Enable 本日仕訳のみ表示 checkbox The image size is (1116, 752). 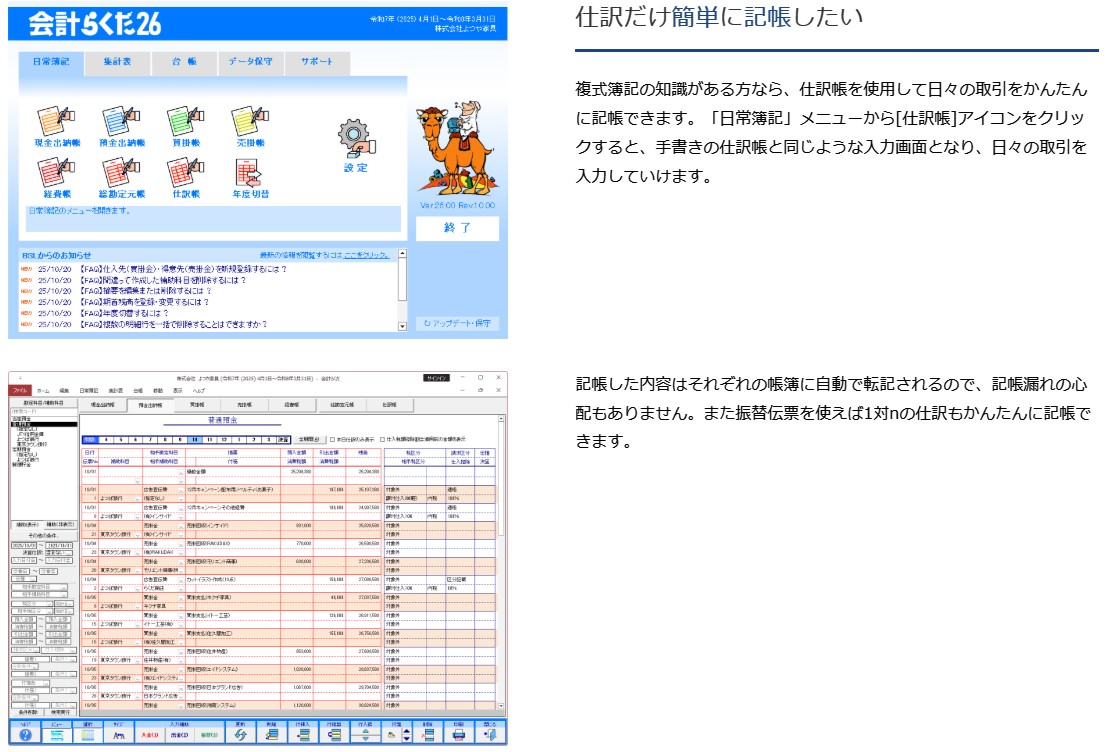333,438
